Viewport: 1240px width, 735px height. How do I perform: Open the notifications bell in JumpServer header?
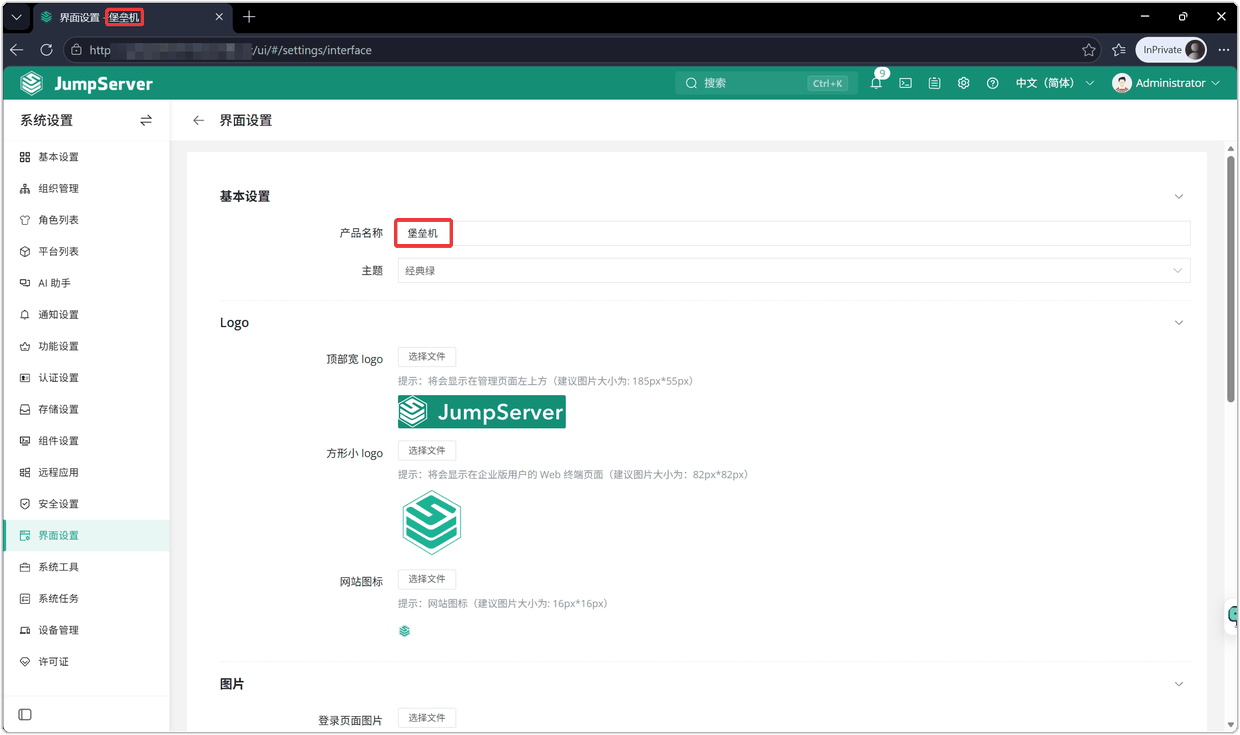coord(876,83)
